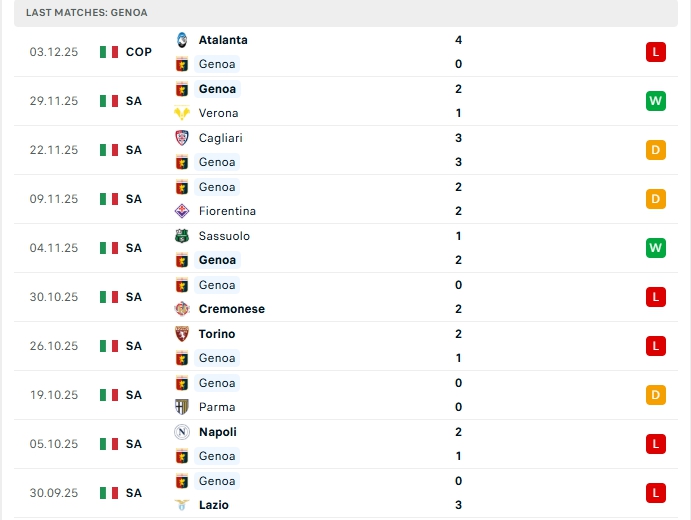Click the Torino club crest
The height and width of the screenshot is (520, 691).
(x=182, y=334)
